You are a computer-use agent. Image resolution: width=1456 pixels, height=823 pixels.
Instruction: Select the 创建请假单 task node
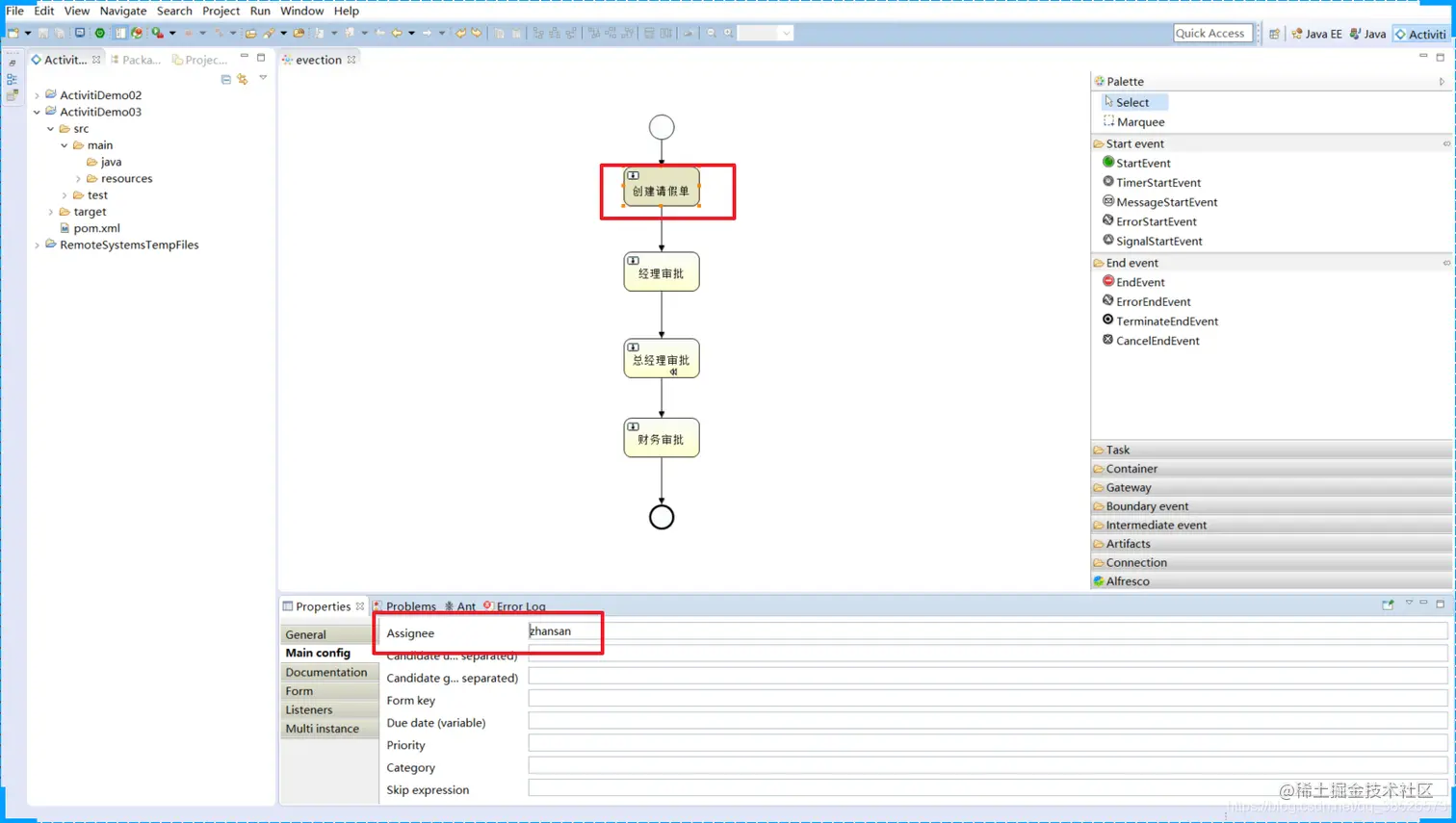coord(662,188)
